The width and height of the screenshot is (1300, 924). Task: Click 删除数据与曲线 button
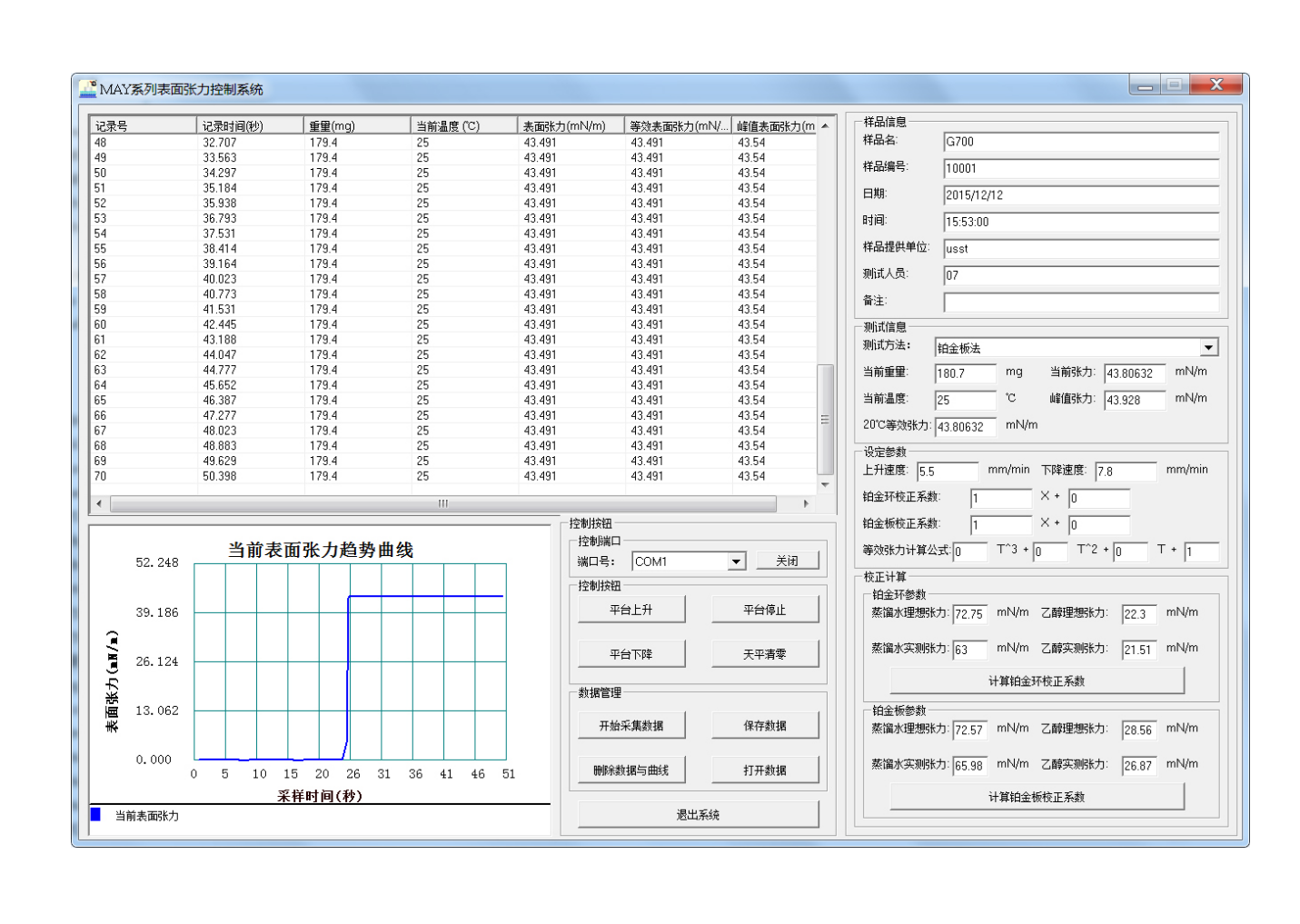[631, 770]
